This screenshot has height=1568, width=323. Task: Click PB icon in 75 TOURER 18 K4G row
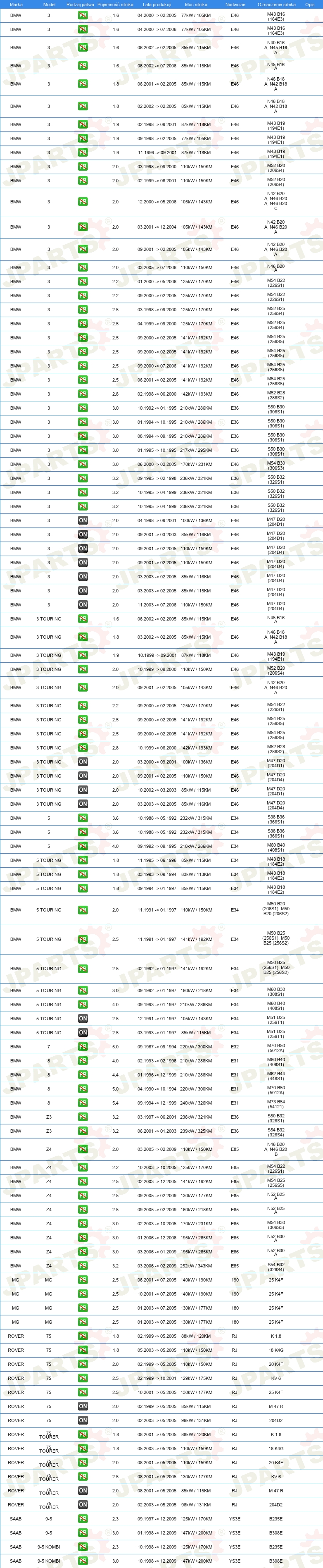point(83,1449)
